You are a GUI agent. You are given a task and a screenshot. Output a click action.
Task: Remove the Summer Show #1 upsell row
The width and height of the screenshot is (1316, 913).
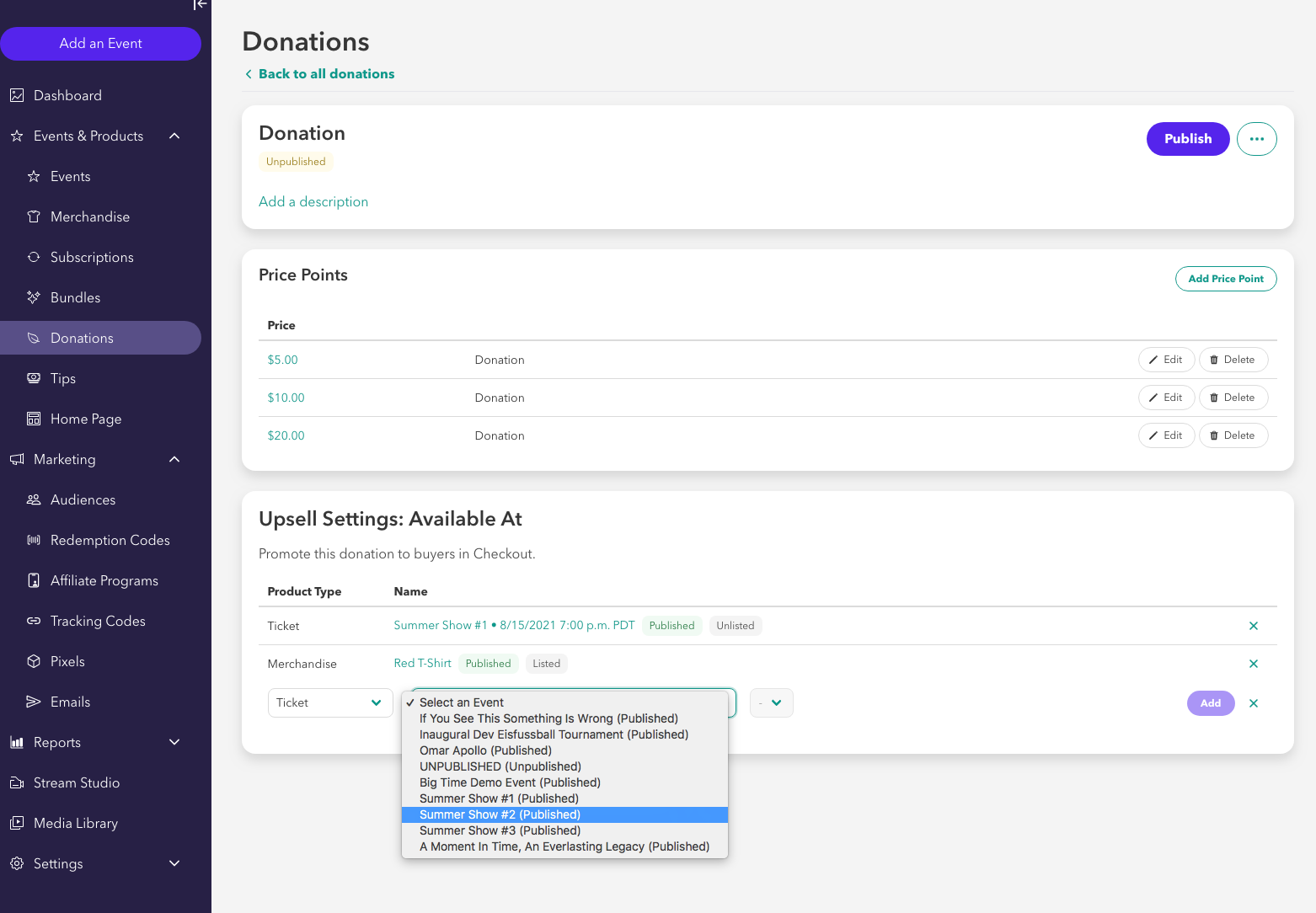click(x=1253, y=626)
